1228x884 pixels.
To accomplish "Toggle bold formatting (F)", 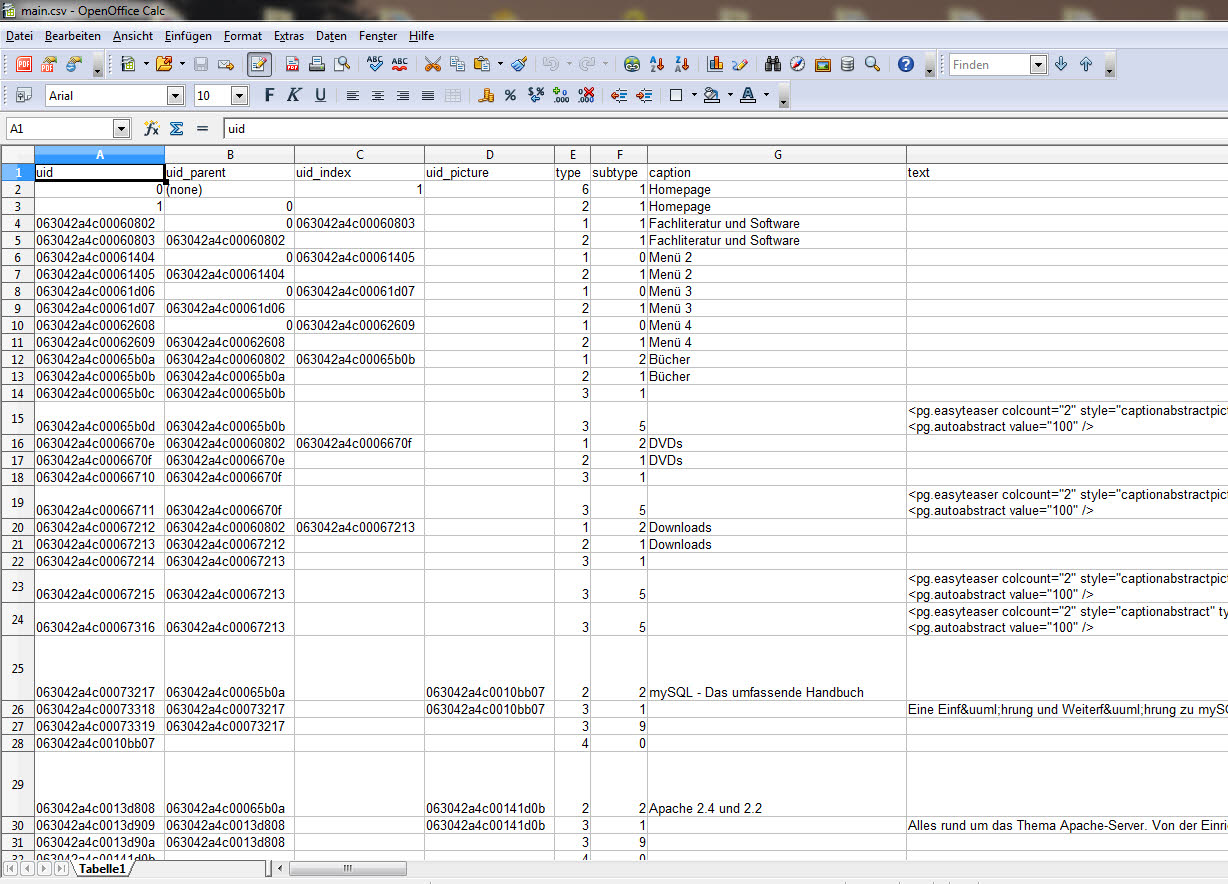I will click(x=268, y=95).
